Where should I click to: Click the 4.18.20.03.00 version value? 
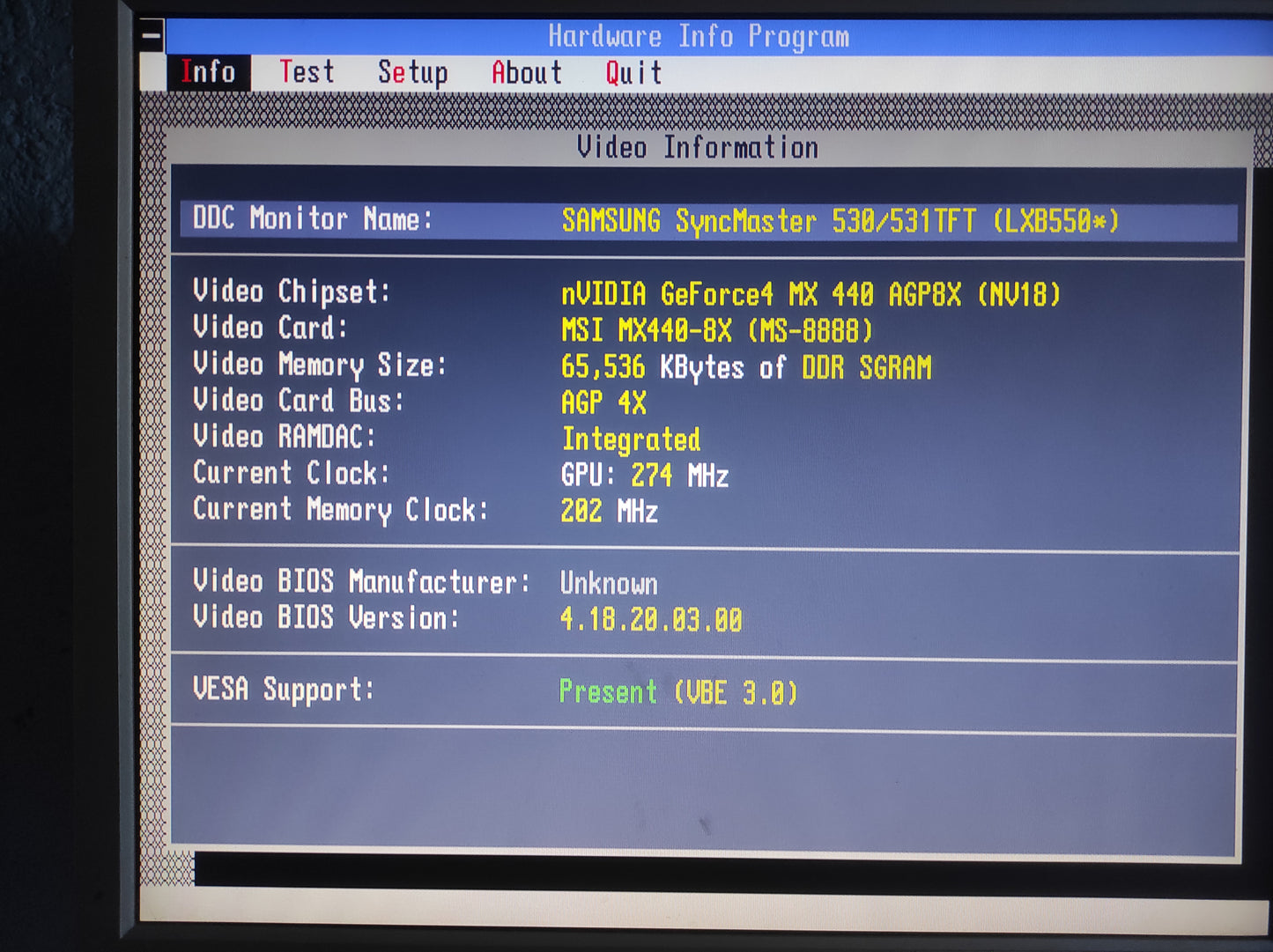(x=651, y=620)
